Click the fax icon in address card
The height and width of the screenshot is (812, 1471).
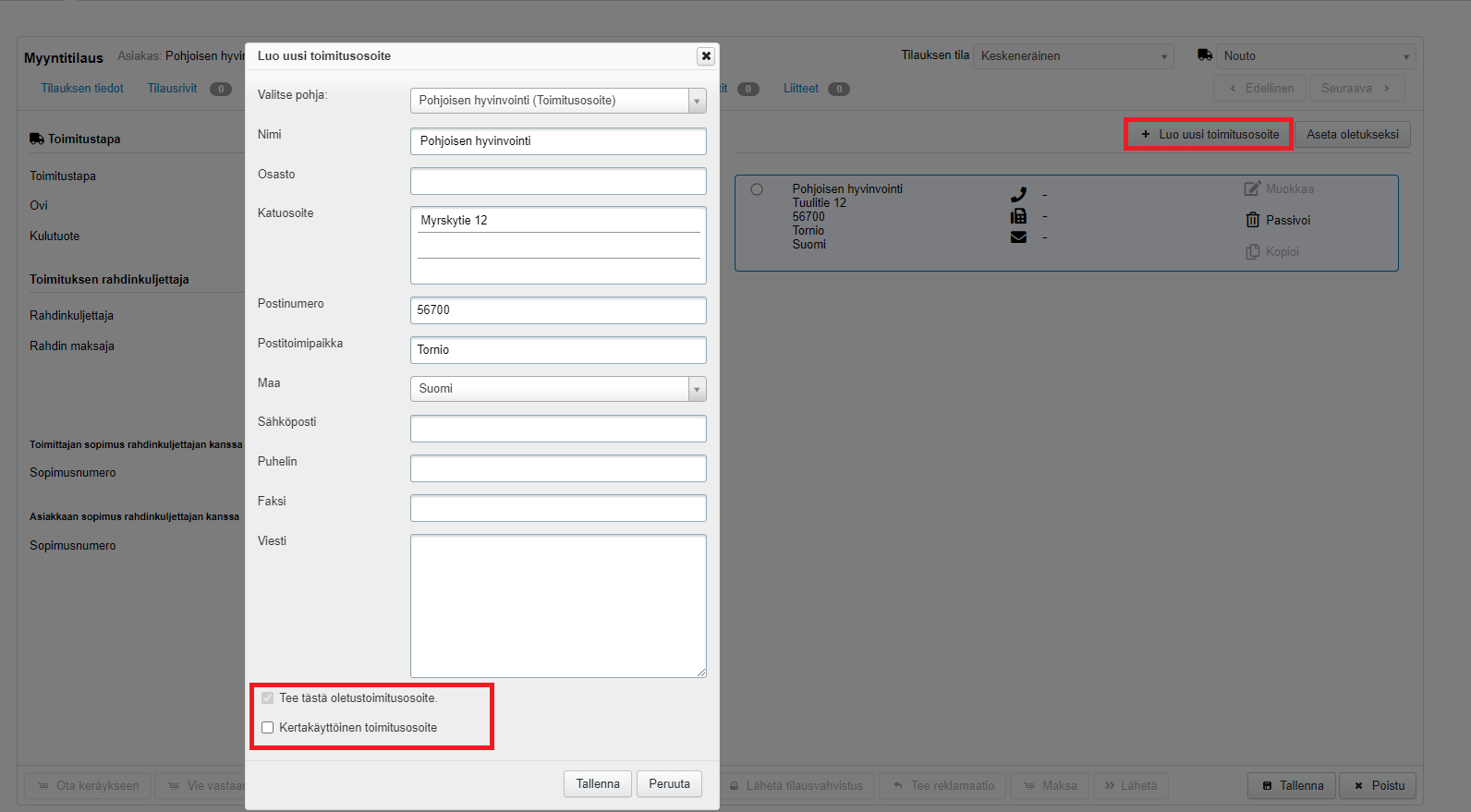click(1018, 216)
